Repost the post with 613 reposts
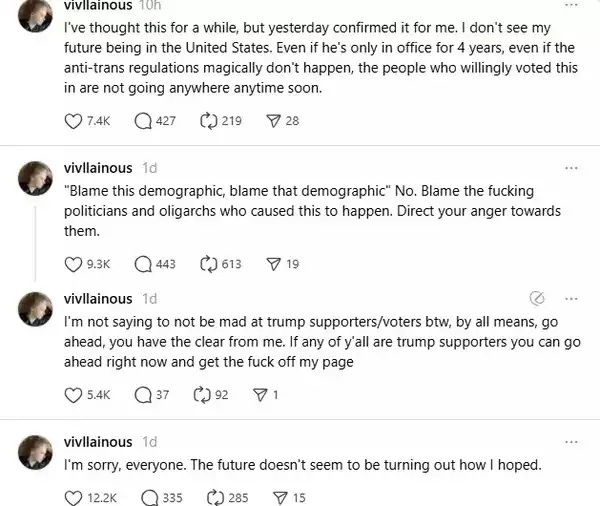Viewport: 600px width, 506px height. [209, 264]
